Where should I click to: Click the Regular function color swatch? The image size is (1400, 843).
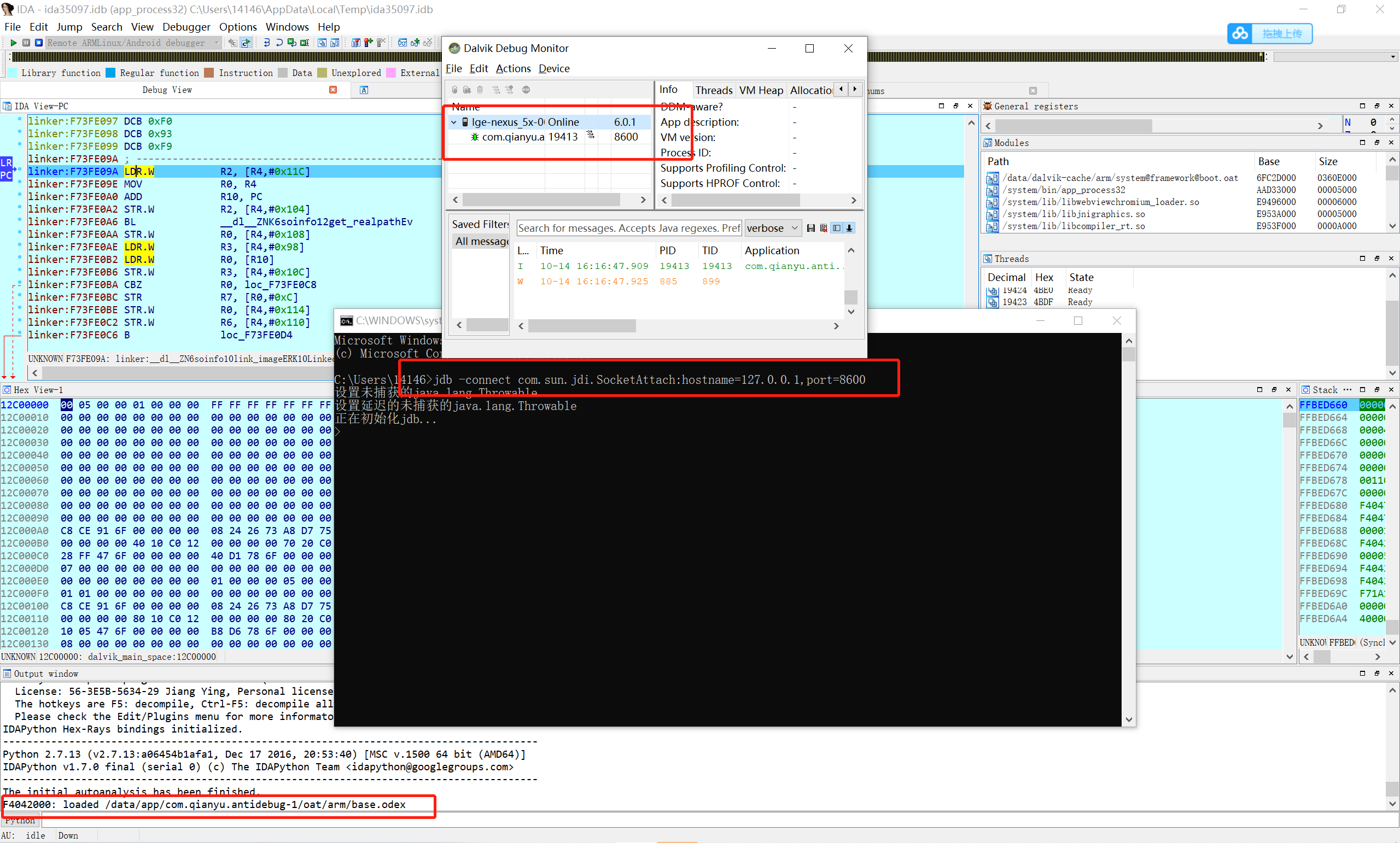coord(111,73)
